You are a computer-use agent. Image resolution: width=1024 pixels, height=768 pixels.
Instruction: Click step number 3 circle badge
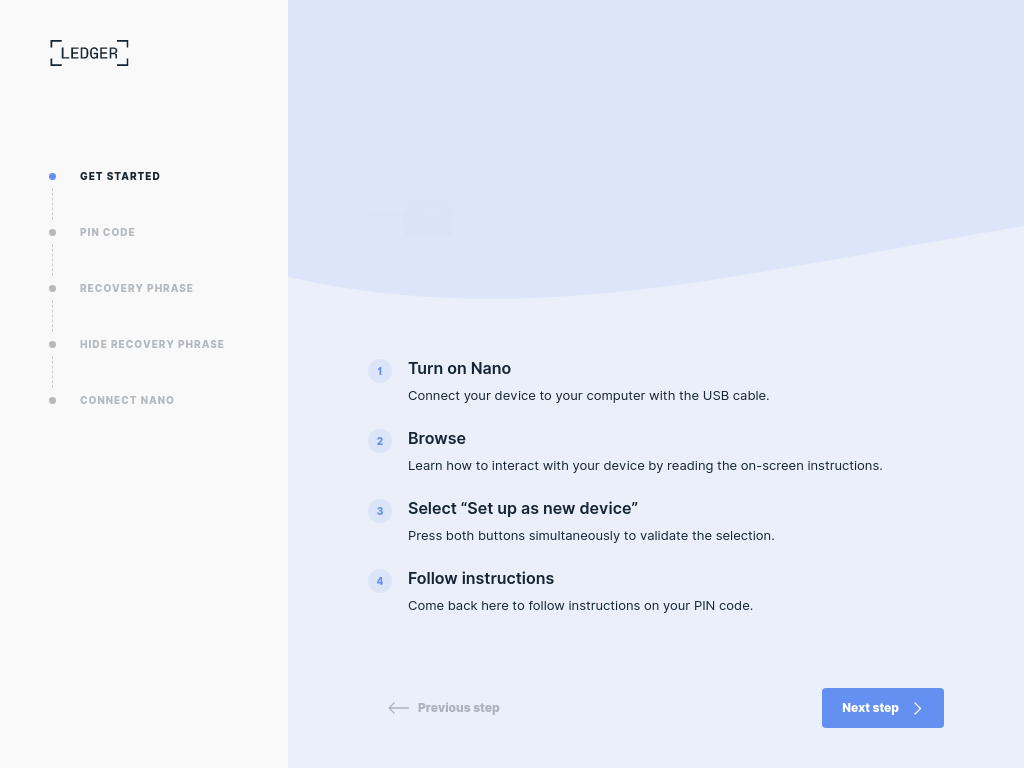[380, 511]
